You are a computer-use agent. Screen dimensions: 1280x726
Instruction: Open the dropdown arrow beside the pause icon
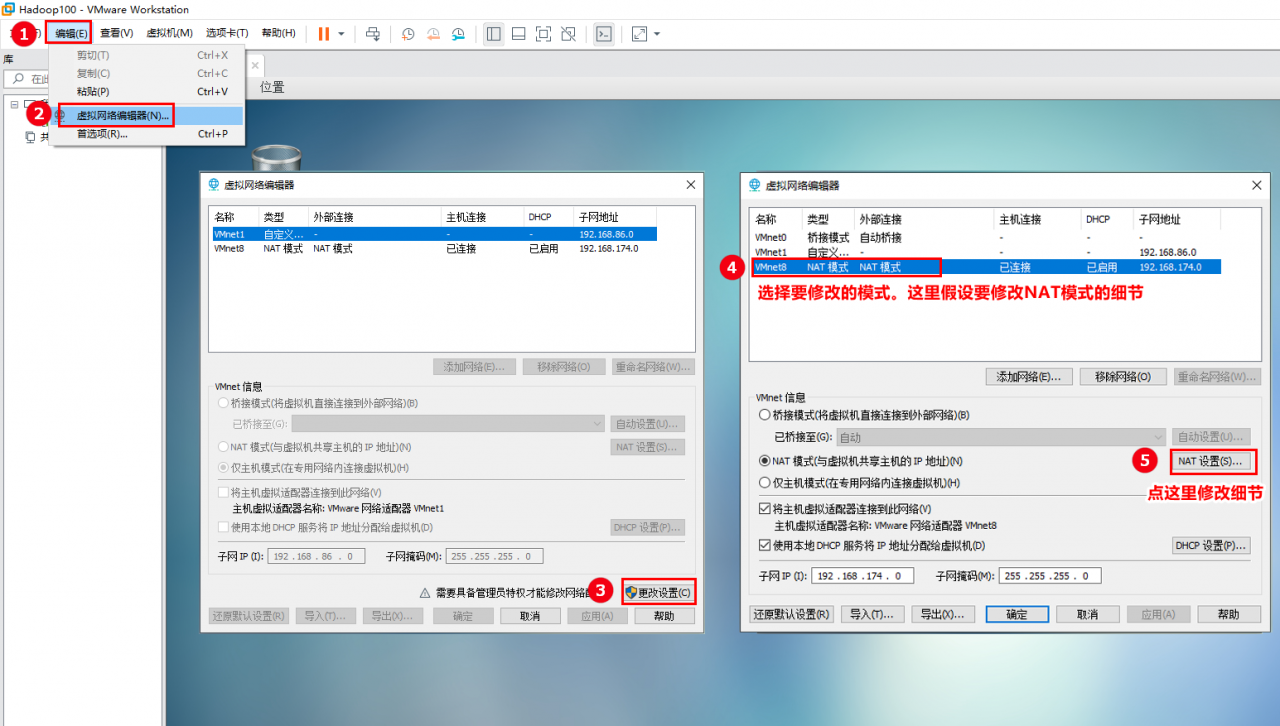coord(341,34)
